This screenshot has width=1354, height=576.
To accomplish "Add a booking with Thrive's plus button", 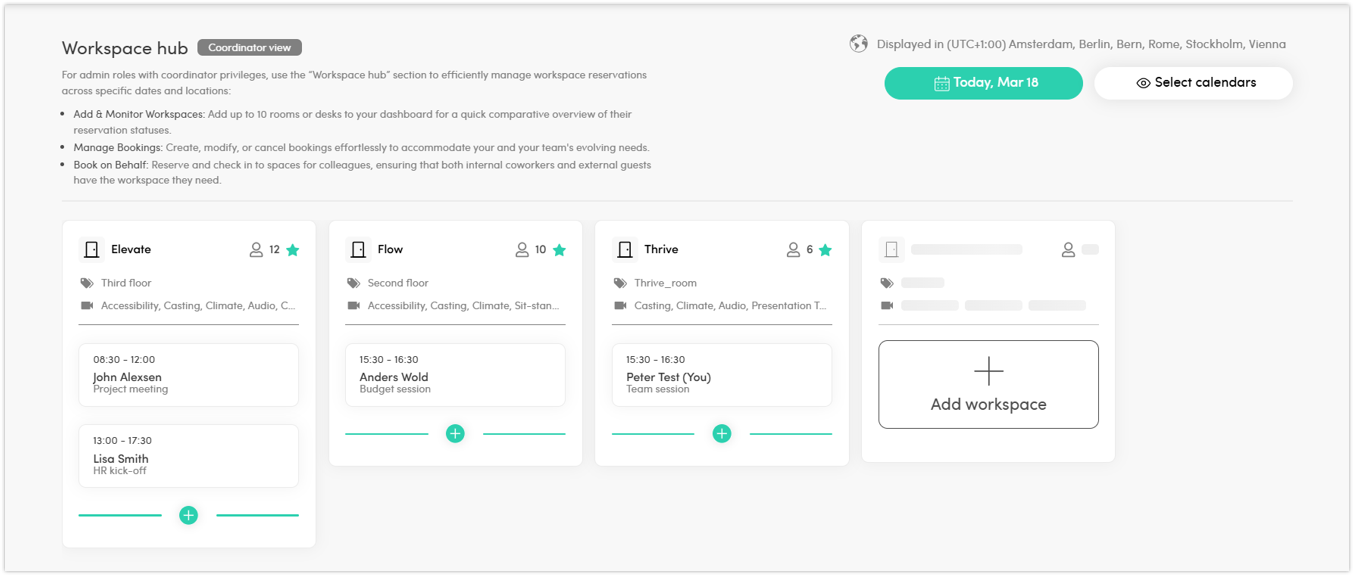I will pos(721,433).
